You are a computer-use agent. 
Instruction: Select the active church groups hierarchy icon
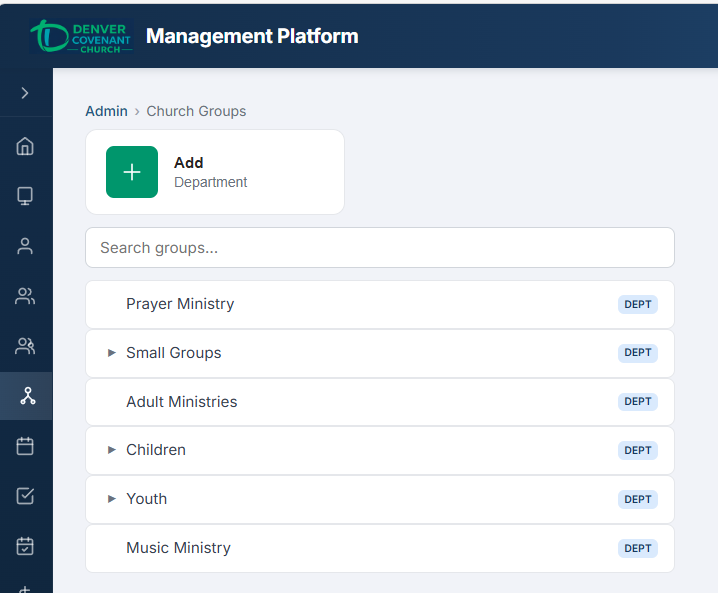(26, 396)
